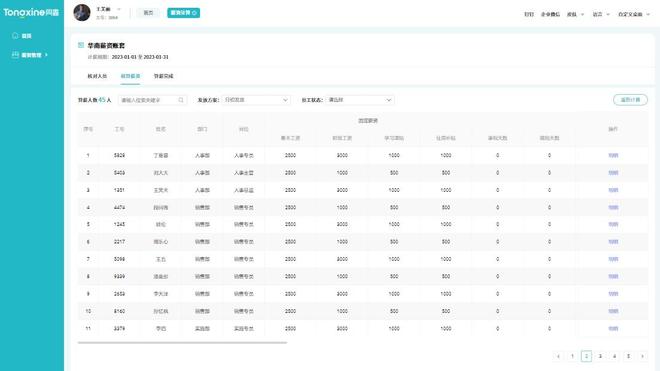Image resolution: width=660 pixels, height=371 pixels.
Task: Click the action link in row 7
Action: click(x=613, y=259)
